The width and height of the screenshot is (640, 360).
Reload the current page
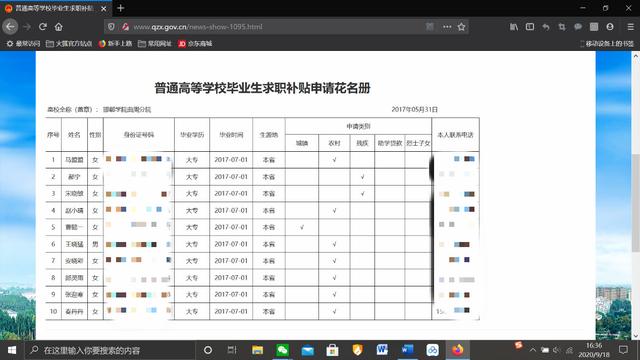point(42,27)
